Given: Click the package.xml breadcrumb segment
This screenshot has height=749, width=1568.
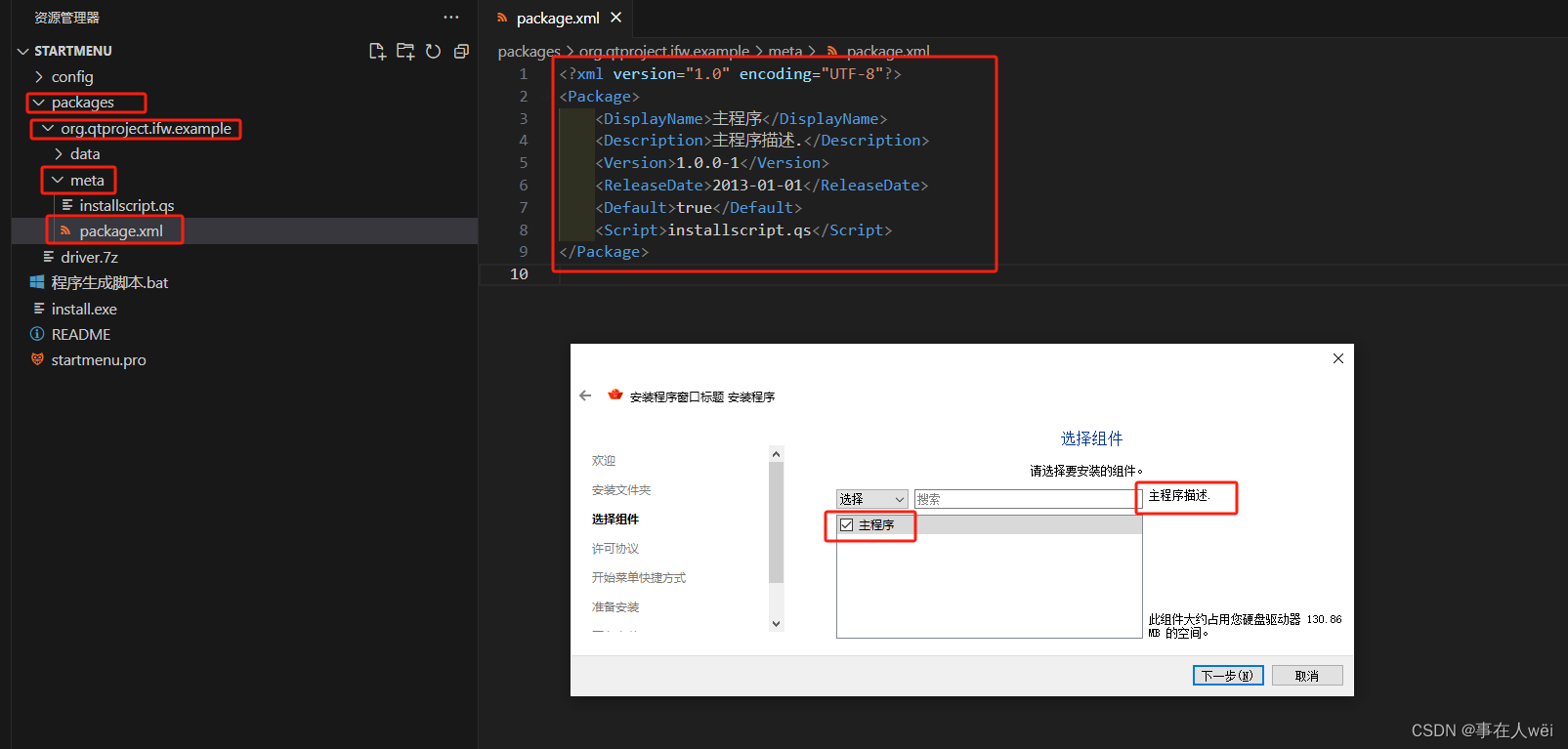Looking at the screenshot, I should click(x=888, y=51).
